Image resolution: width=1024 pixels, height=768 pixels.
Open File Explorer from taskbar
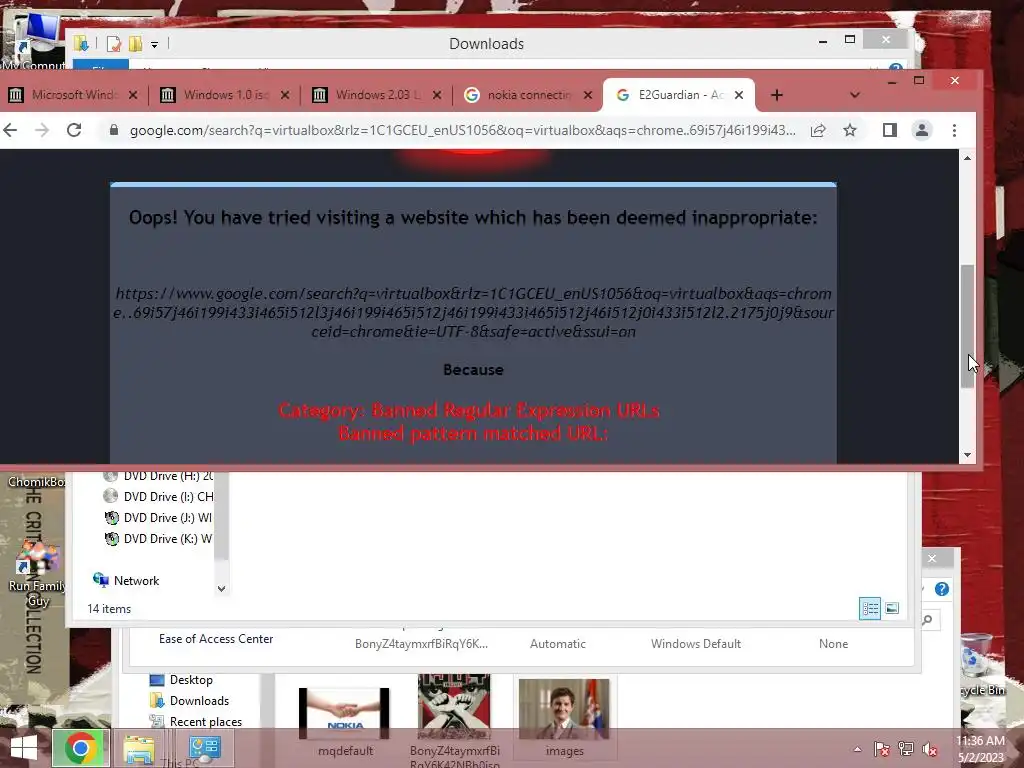click(139, 748)
